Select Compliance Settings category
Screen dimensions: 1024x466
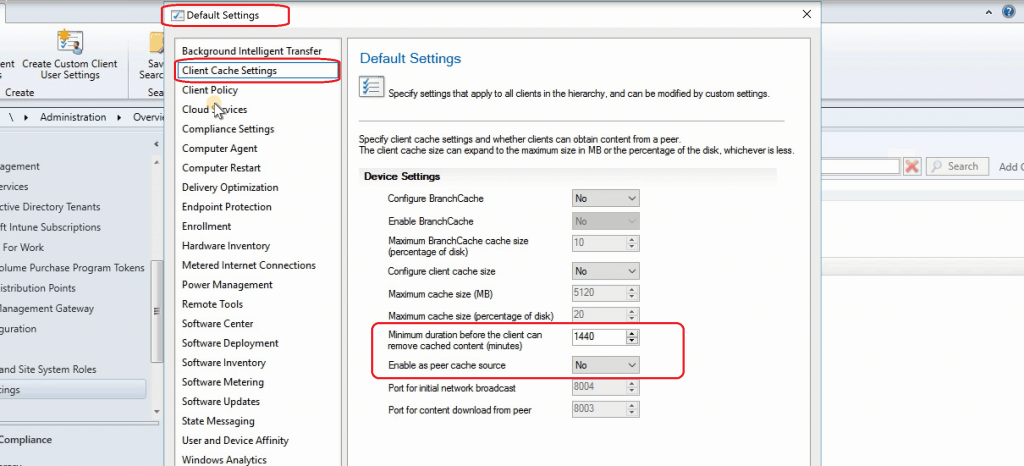click(228, 129)
